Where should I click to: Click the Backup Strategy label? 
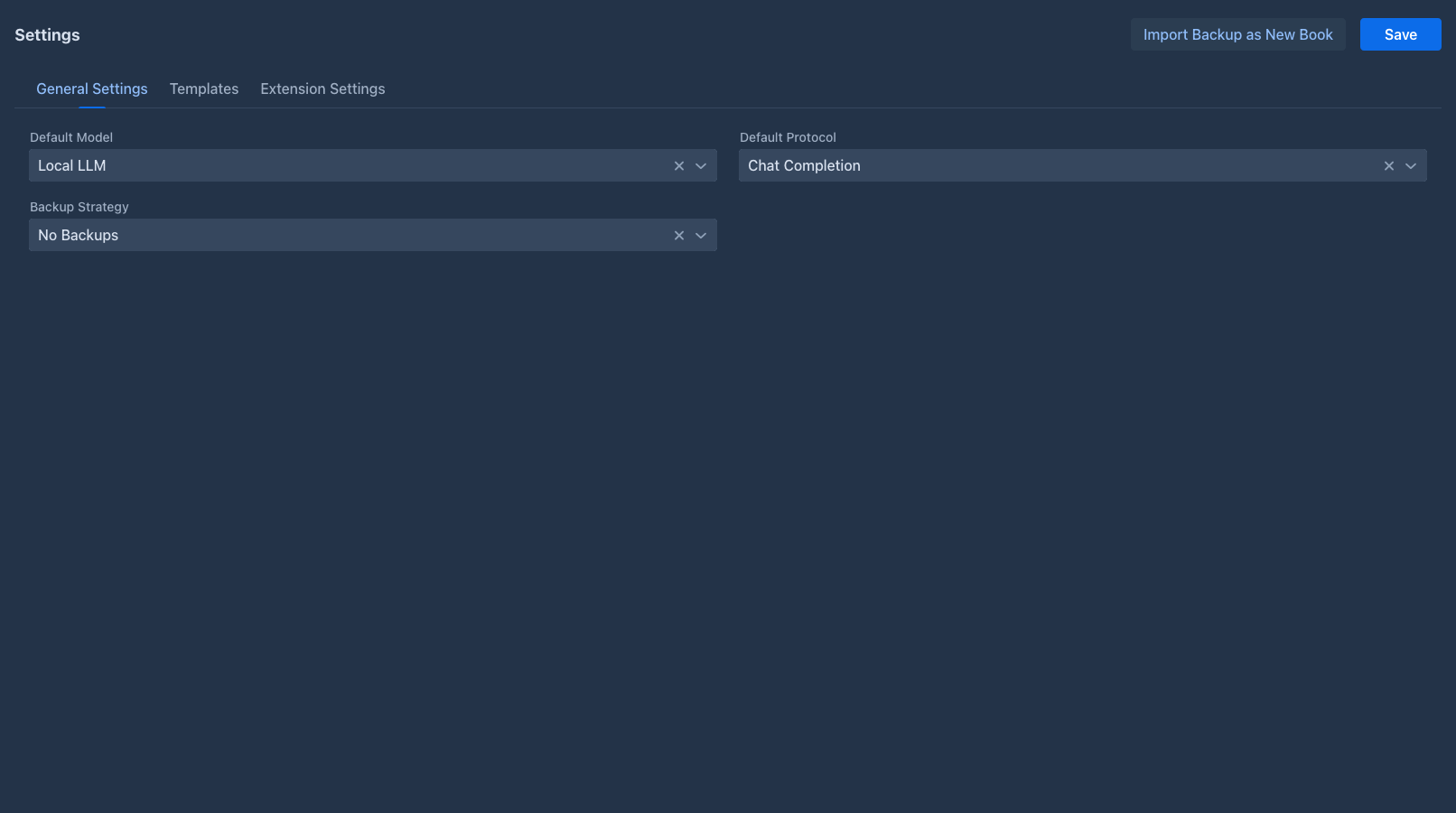point(79,207)
